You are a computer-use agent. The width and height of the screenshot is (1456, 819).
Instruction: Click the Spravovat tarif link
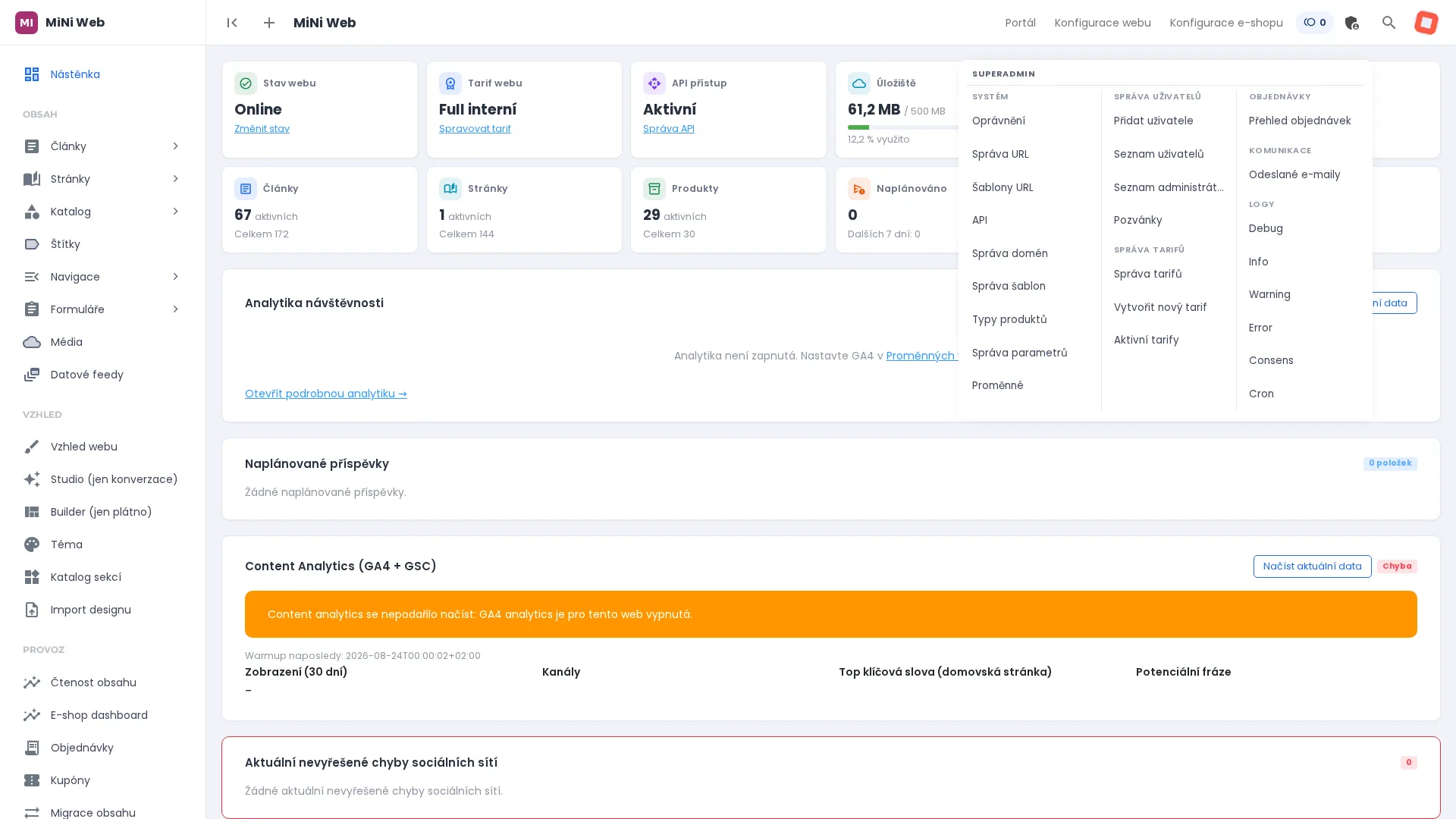tap(475, 129)
